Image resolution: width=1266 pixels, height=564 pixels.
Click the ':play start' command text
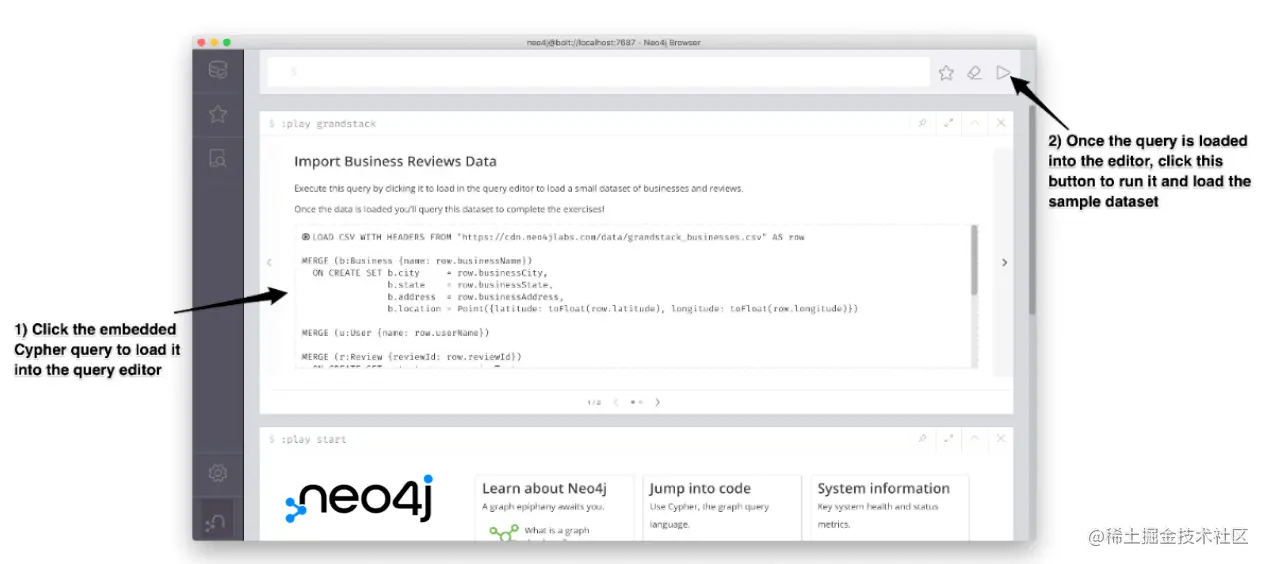[x=315, y=439]
